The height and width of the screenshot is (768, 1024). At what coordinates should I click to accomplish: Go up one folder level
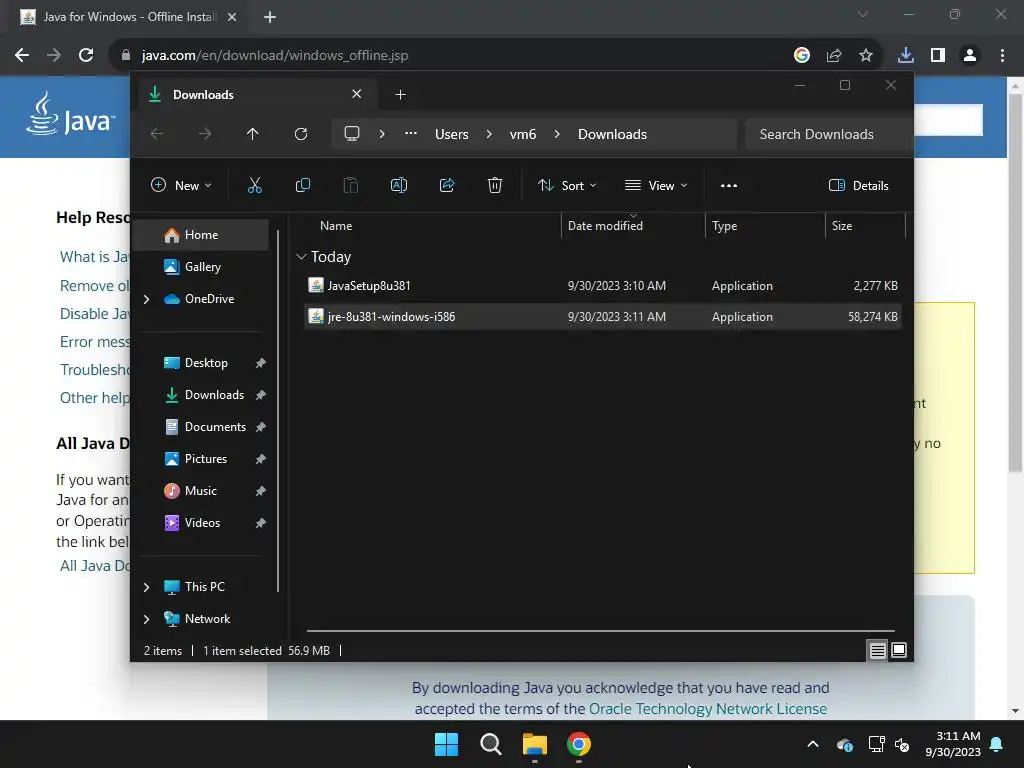(x=253, y=134)
